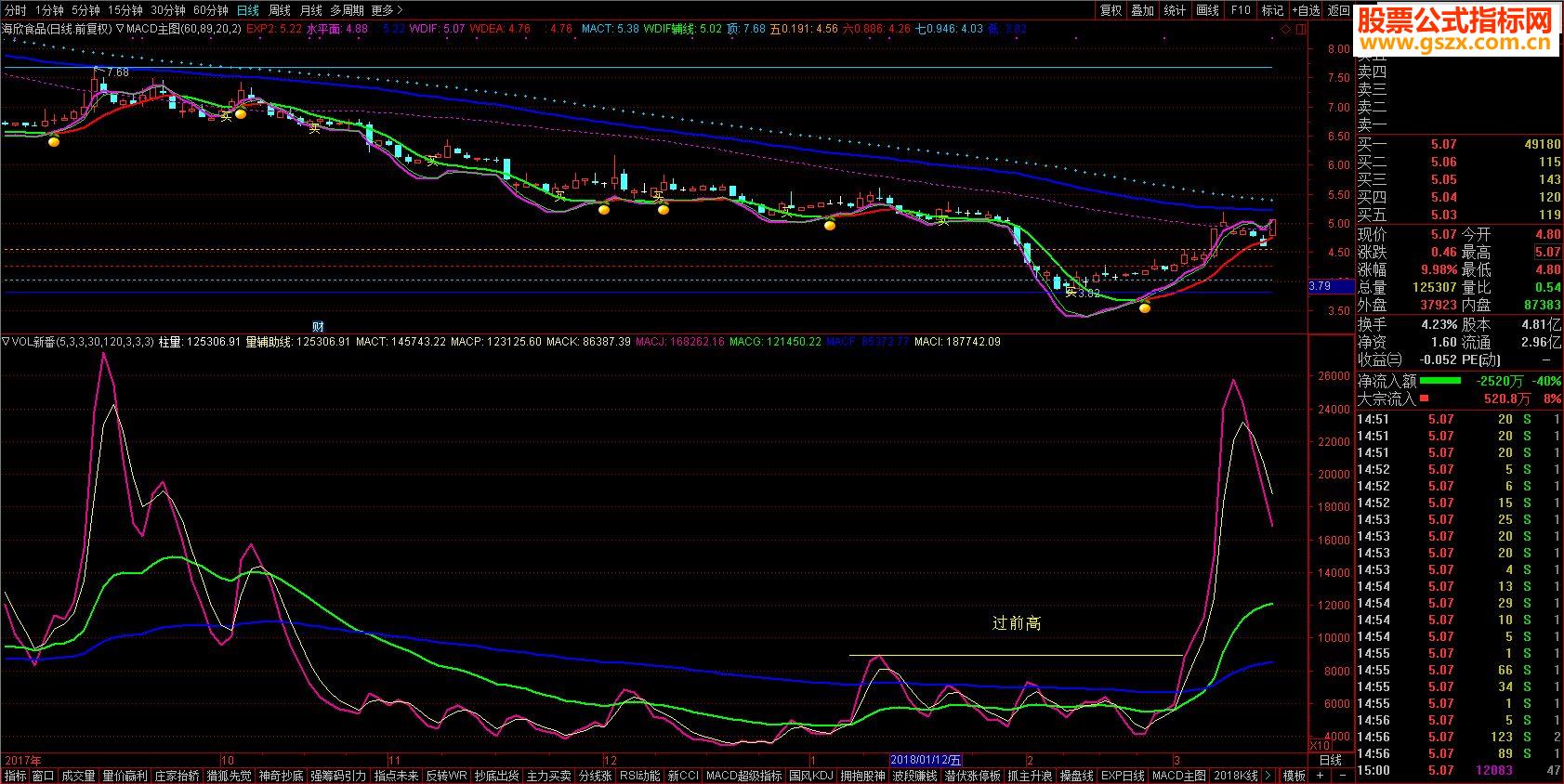
Task: Select the 指点未来 indicator
Action: 397,776
